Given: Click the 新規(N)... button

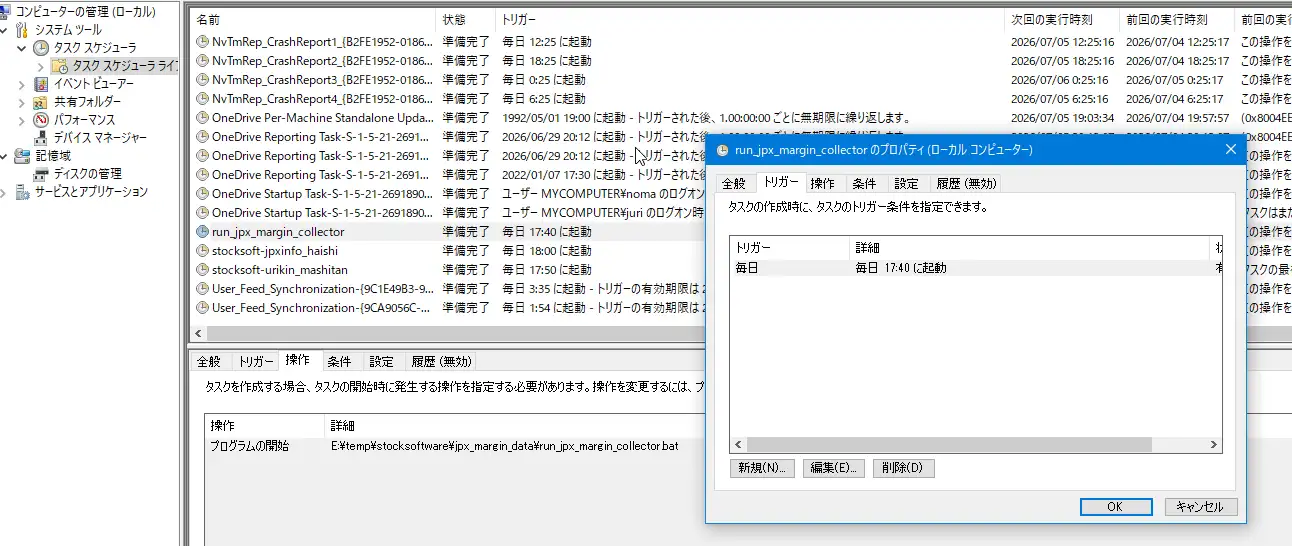Looking at the screenshot, I should [763, 468].
